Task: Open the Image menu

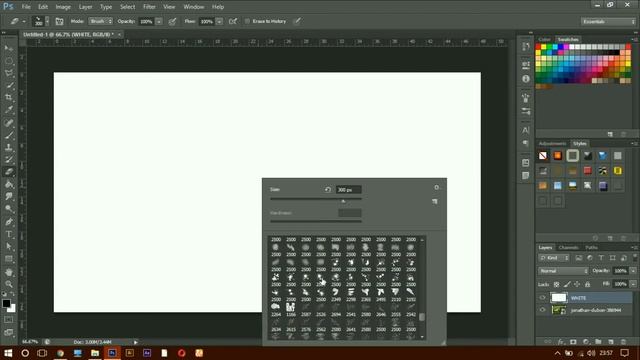Action: (x=63, y=7)
